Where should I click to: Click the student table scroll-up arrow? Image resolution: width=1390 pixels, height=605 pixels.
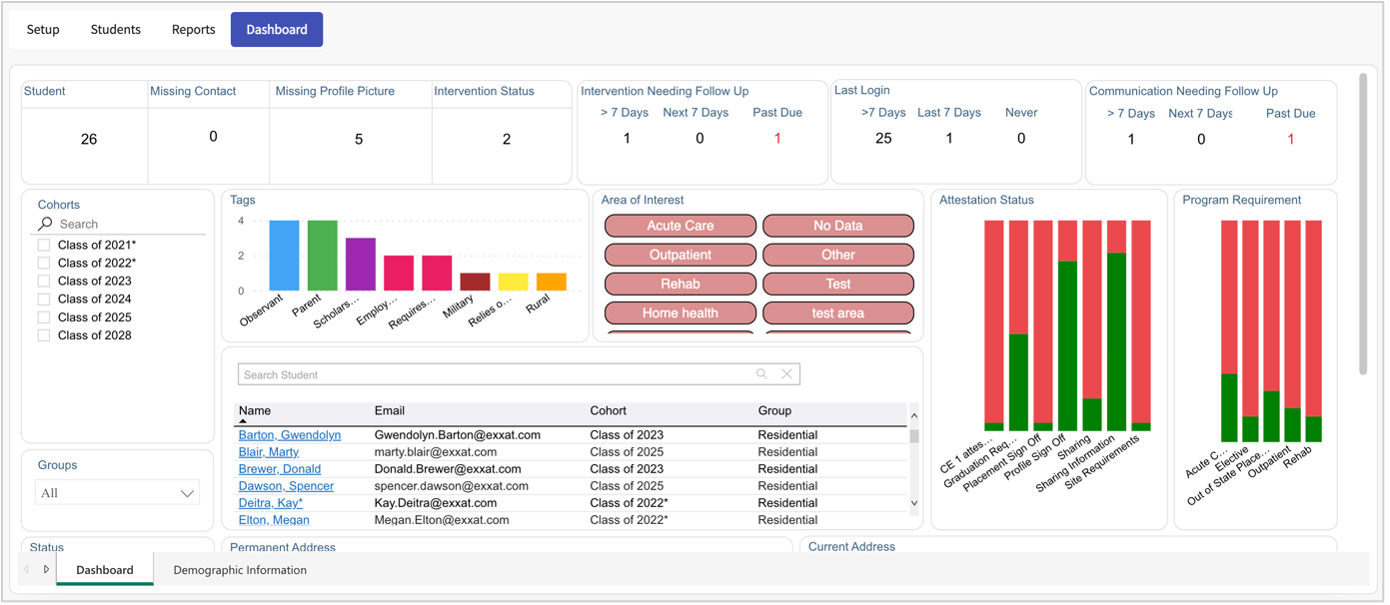coord(913,416)
